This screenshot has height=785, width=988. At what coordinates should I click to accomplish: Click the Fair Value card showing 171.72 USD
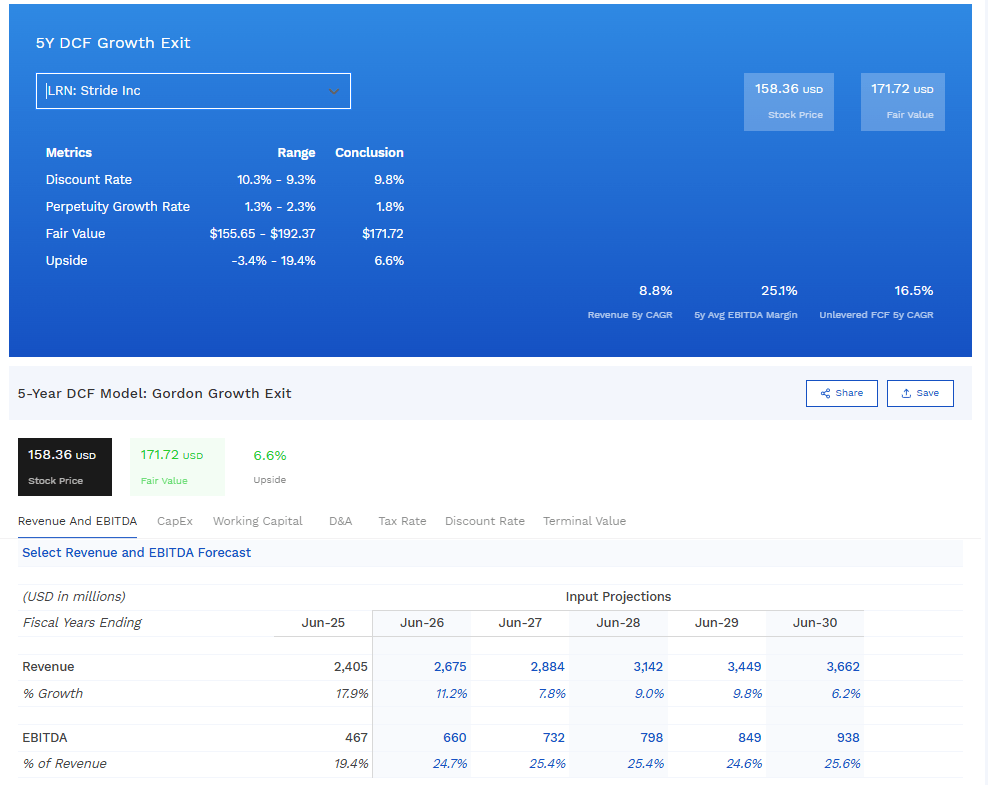[x=902, y=101]
